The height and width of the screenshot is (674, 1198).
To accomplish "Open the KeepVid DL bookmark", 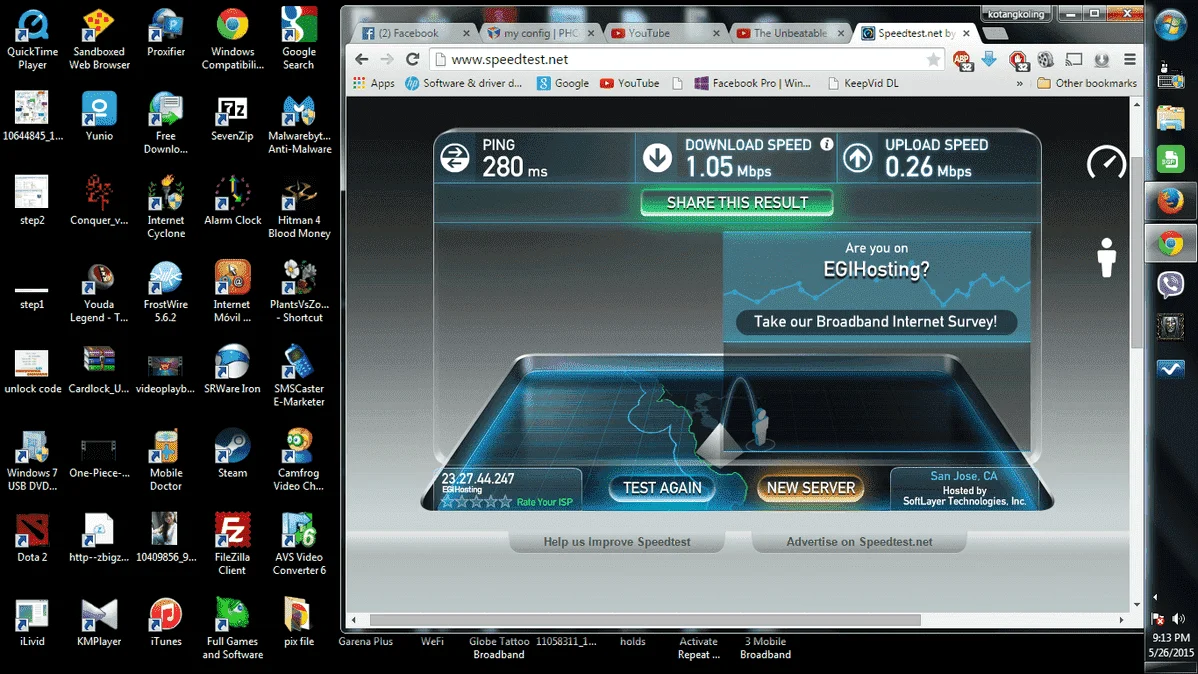I will point(863,83).
